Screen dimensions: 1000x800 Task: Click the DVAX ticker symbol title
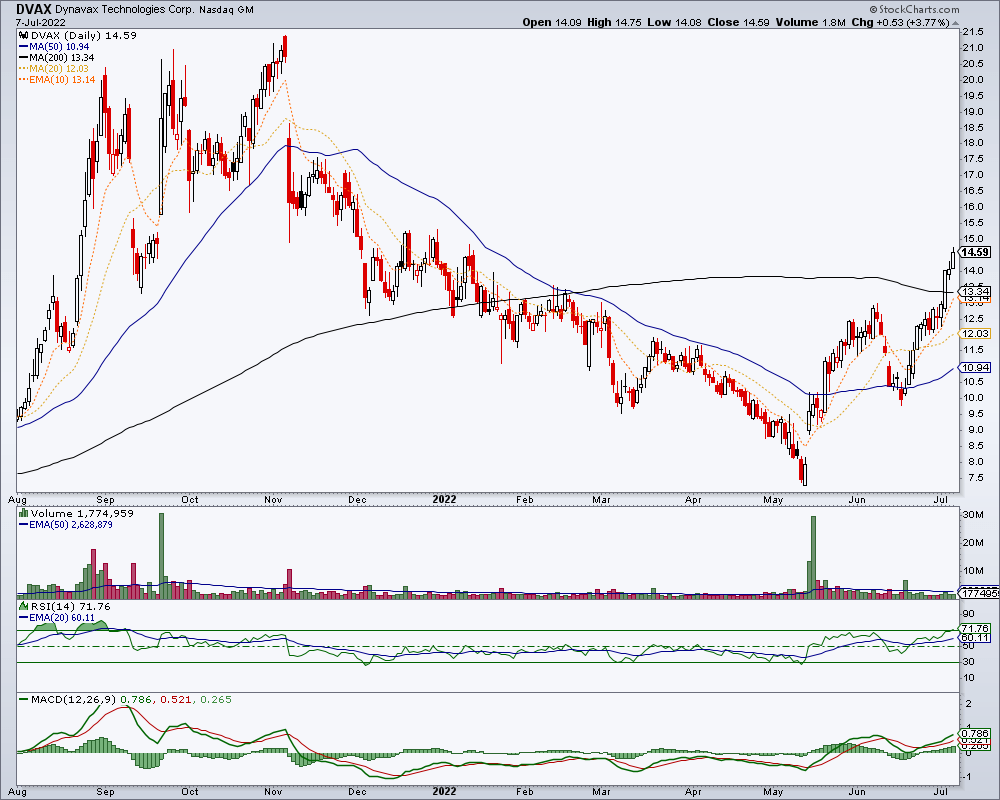[x=34, y=10]
